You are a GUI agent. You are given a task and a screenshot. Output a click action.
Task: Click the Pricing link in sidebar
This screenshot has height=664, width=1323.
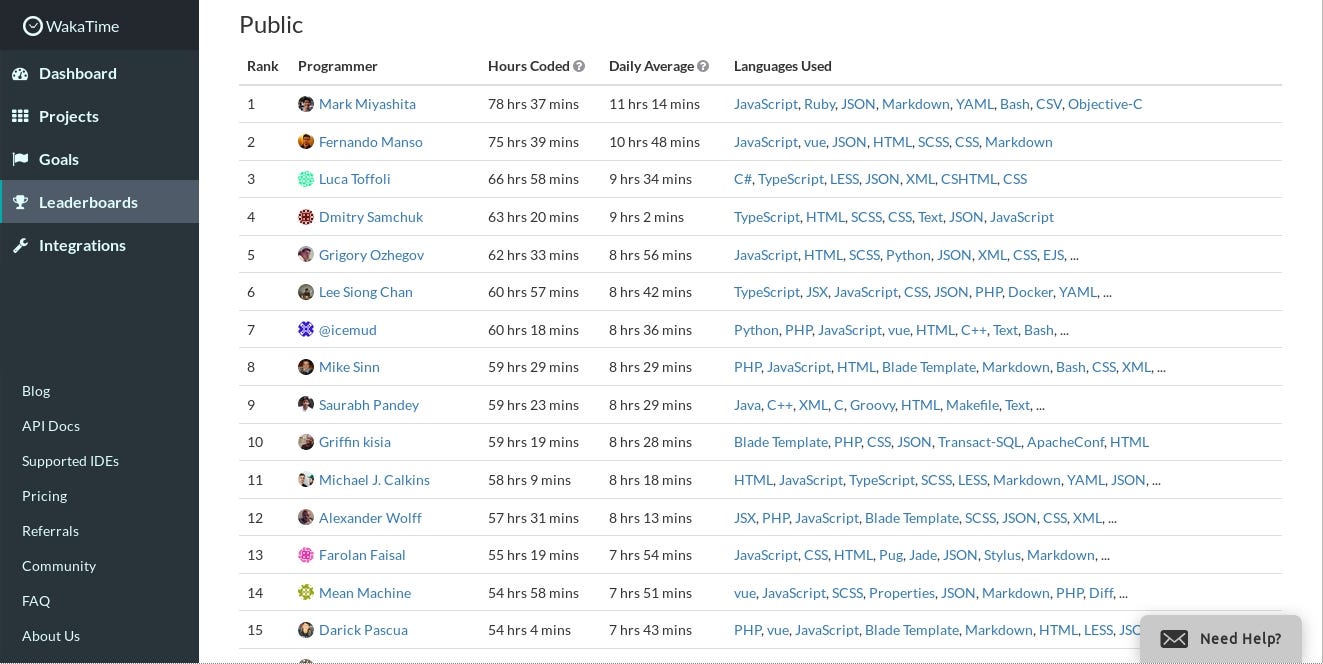pos(44,496)
